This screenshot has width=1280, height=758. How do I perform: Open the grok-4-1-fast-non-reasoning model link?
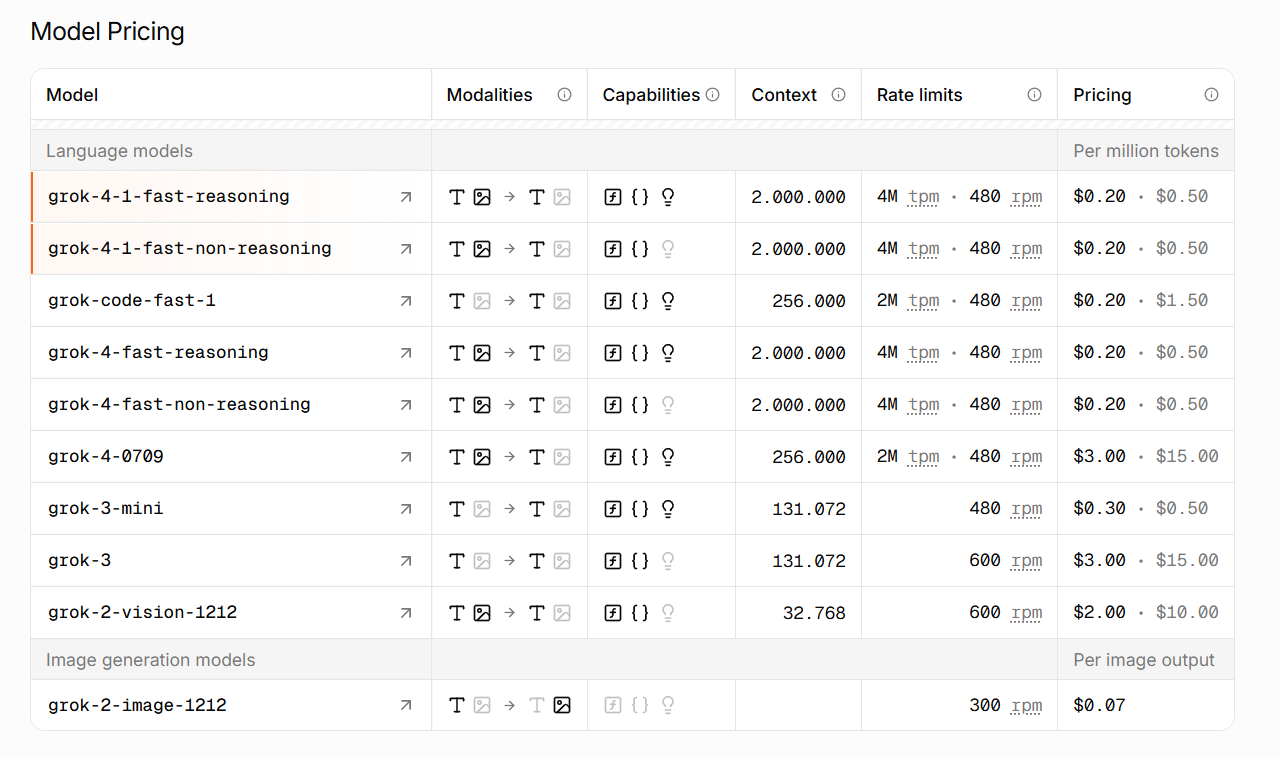190,249
